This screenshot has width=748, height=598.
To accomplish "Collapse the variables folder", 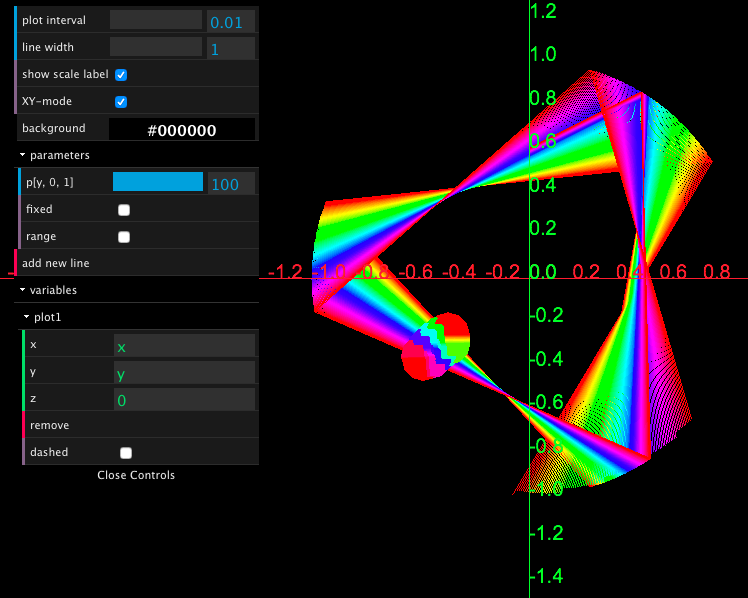I will click(53, 290).
